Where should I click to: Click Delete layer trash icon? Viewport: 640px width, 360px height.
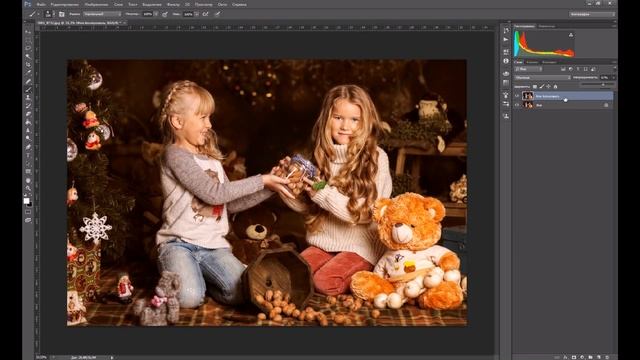click(607, 357)
